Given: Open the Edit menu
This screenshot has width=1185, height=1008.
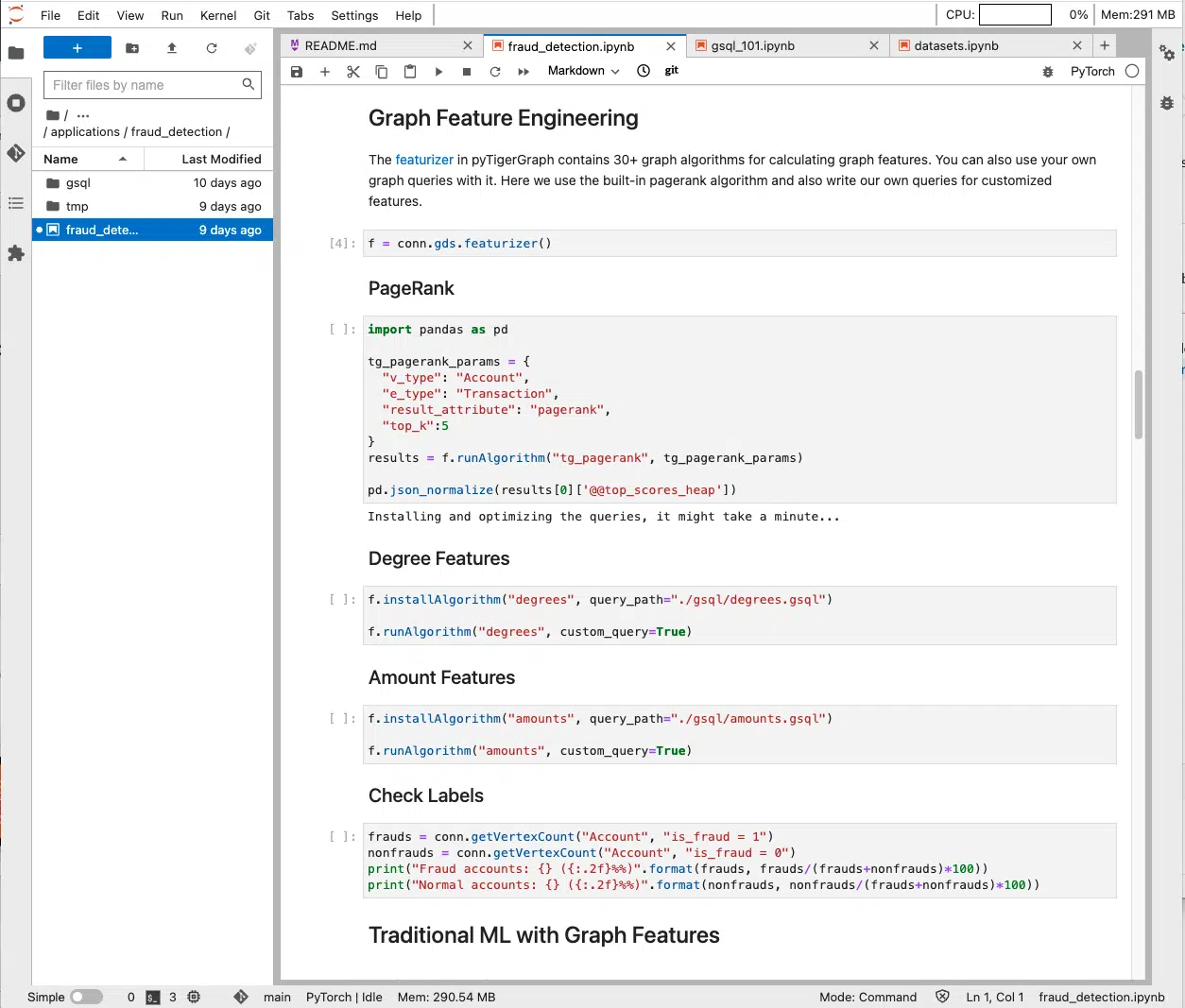Looking at the screenshot, I should (x=89, y=15).
